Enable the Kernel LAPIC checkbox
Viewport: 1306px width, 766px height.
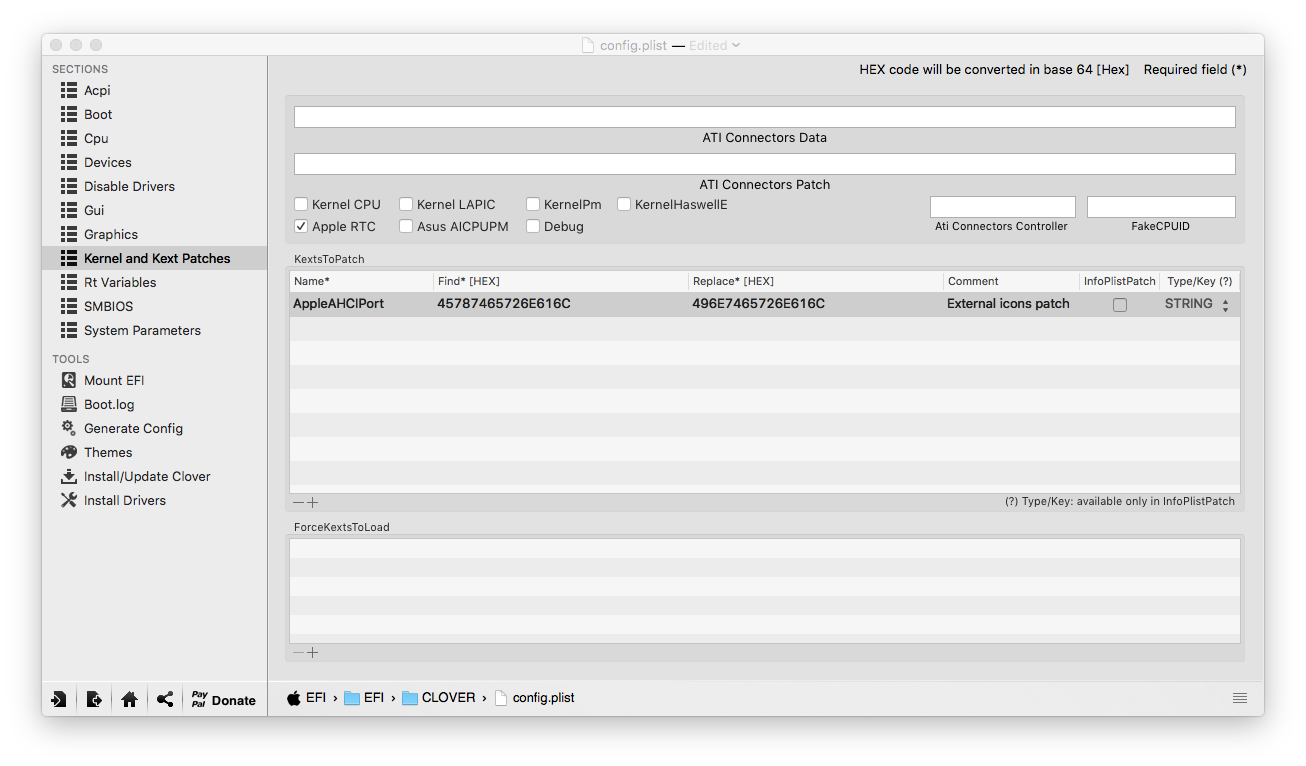click(x=406, y=205)
